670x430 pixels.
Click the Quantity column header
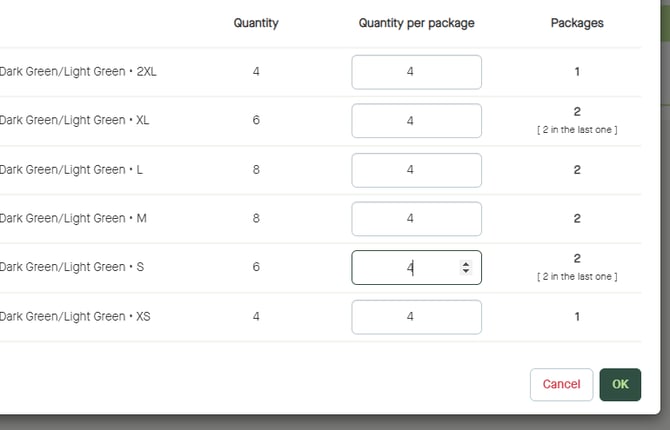[x=256, y=23]
